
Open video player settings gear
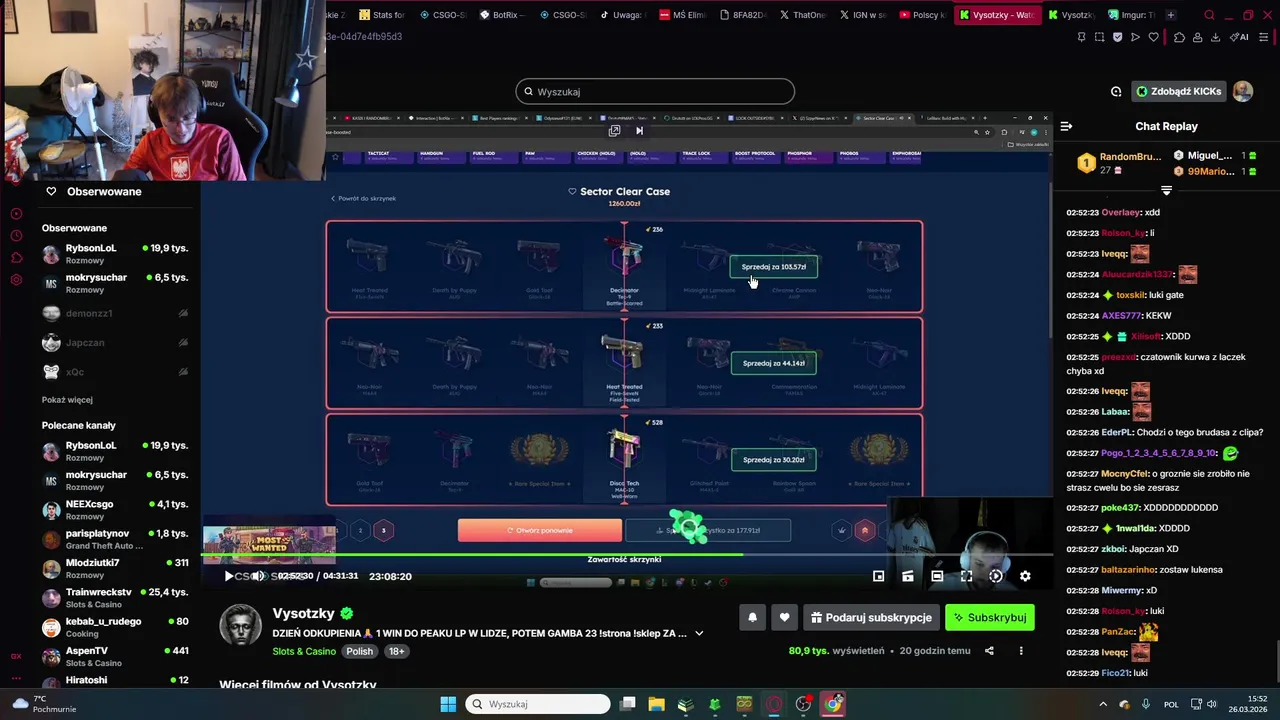1025,576
